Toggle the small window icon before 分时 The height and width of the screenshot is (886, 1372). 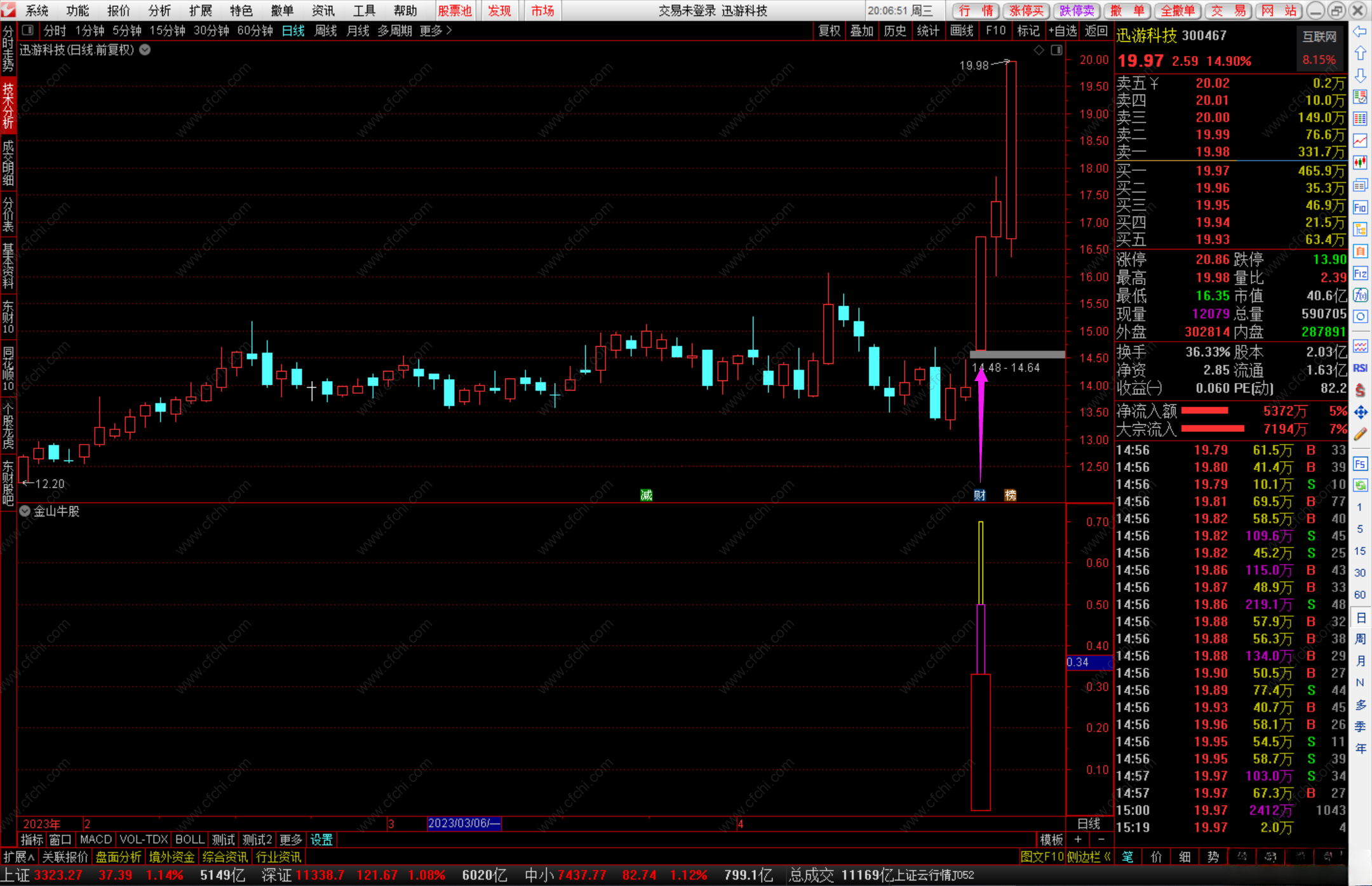click(x=28, y=30)
